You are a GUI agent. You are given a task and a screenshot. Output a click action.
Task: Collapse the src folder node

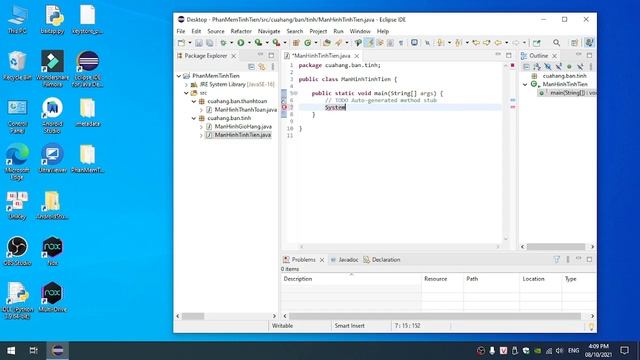coord(187,93)
